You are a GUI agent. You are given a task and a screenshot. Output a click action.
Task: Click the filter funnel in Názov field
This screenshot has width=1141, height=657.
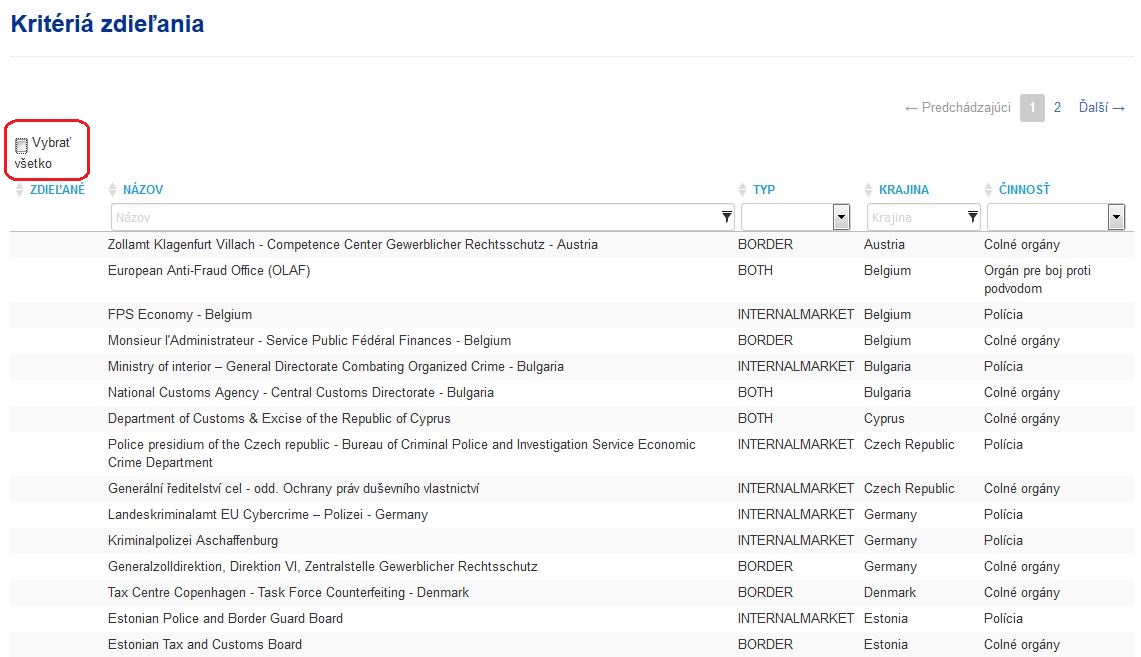tap(726, 217)
